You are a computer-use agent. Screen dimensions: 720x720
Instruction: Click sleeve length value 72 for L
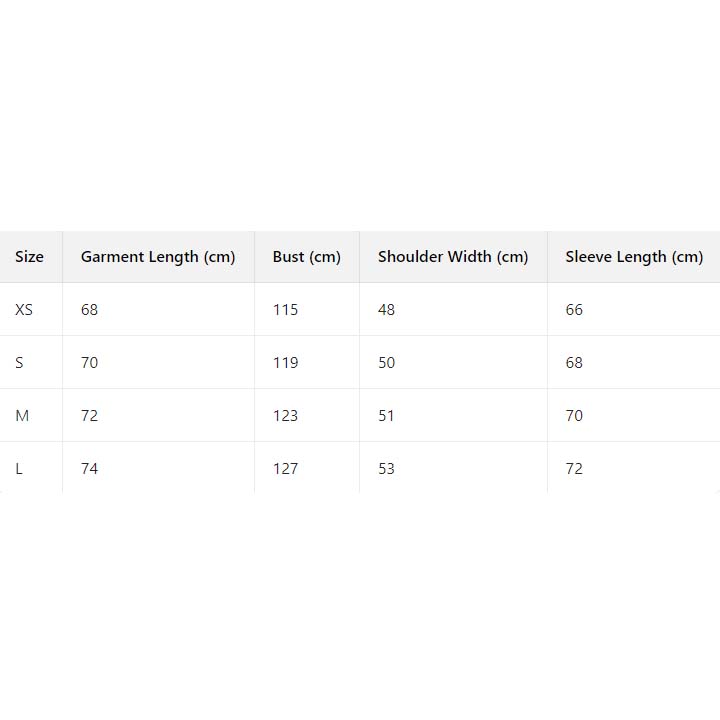[x=574, y=469]
